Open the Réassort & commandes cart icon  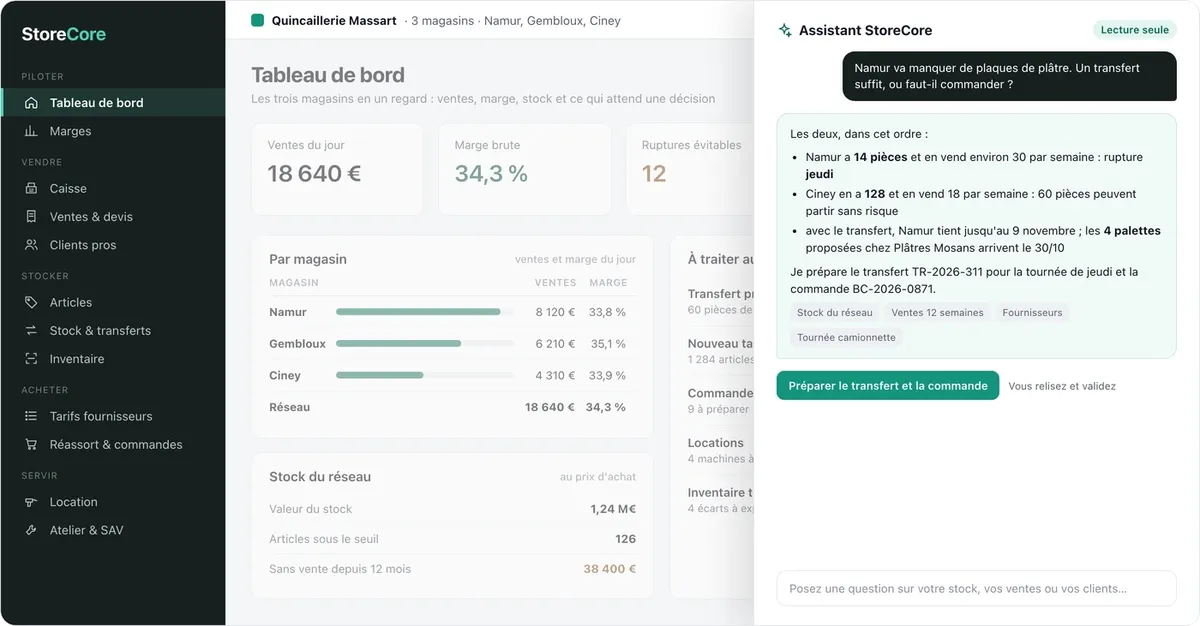tap(31, 444)
